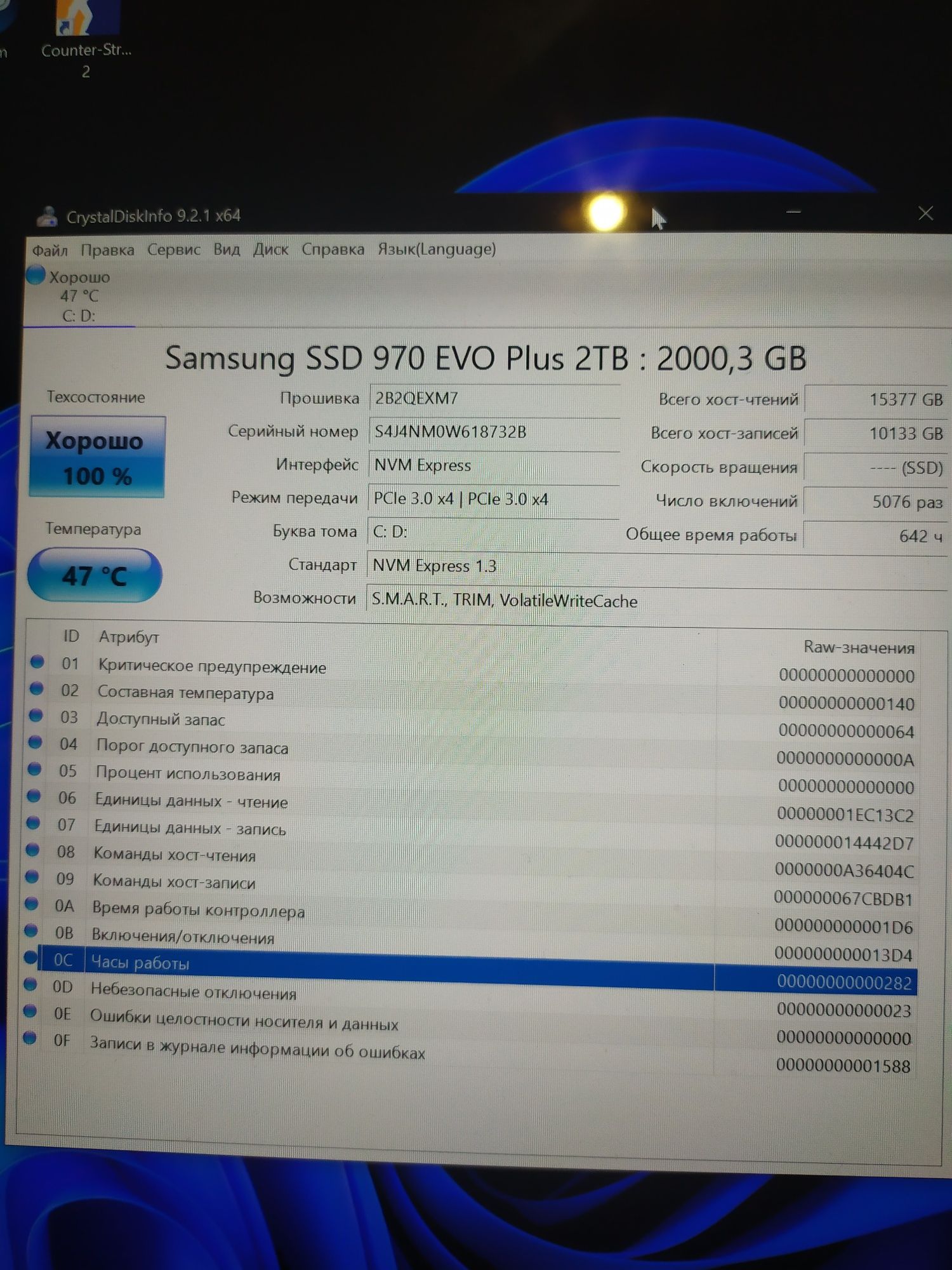Select the Процент использования row
Image resolution: width=952 pixels, height=1270 pixels.
[x=473, y=779]
